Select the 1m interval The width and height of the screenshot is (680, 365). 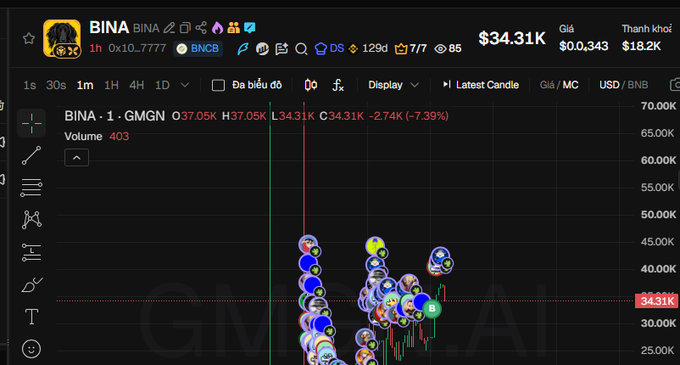pos(85,85)
